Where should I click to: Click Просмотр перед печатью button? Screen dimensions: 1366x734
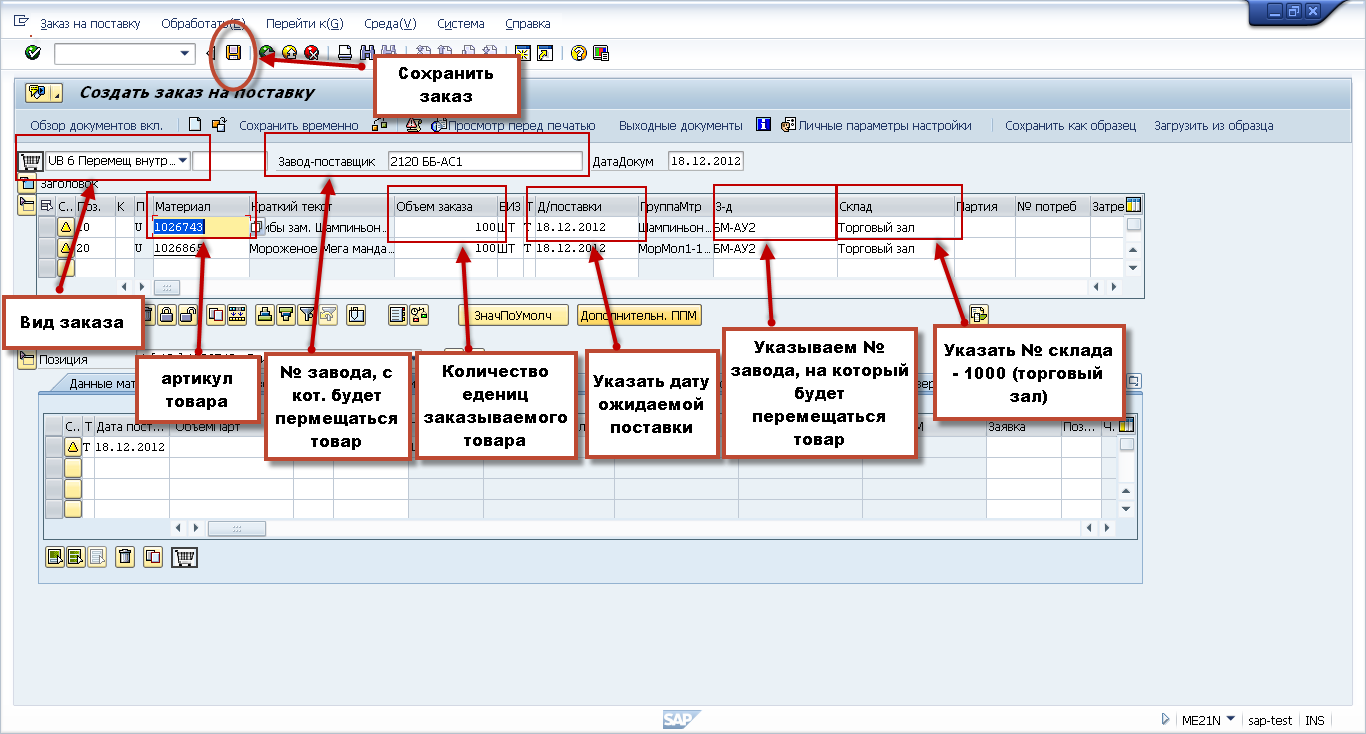[514, 126]
